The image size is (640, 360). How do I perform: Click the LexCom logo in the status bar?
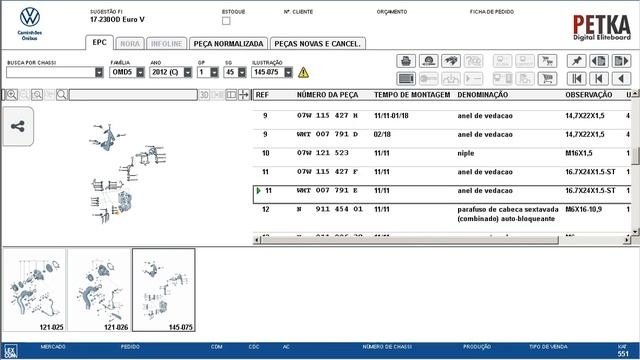coord(10,351)
